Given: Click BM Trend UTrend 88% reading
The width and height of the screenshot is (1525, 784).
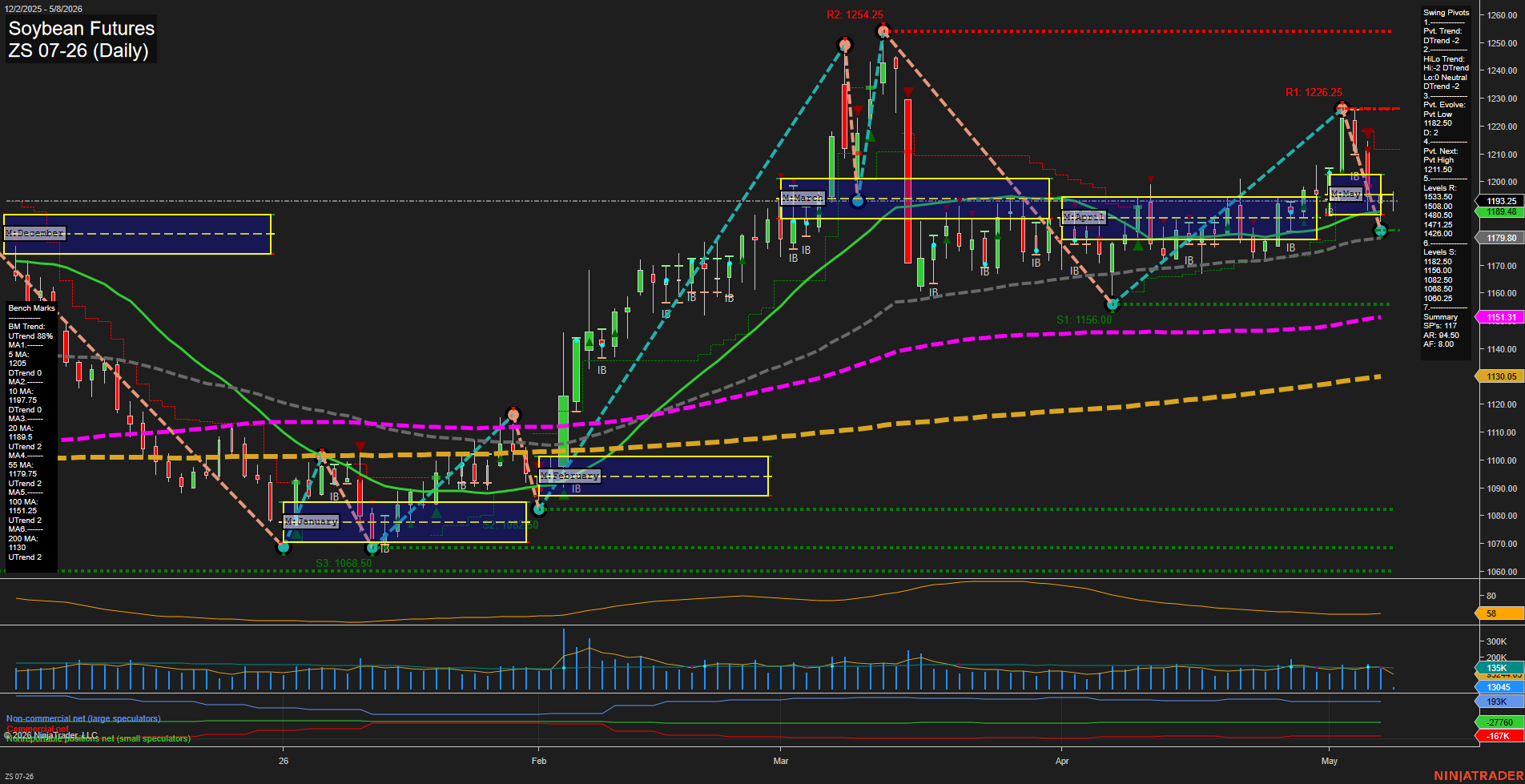Looking at the screenshot, I should 30,332.
